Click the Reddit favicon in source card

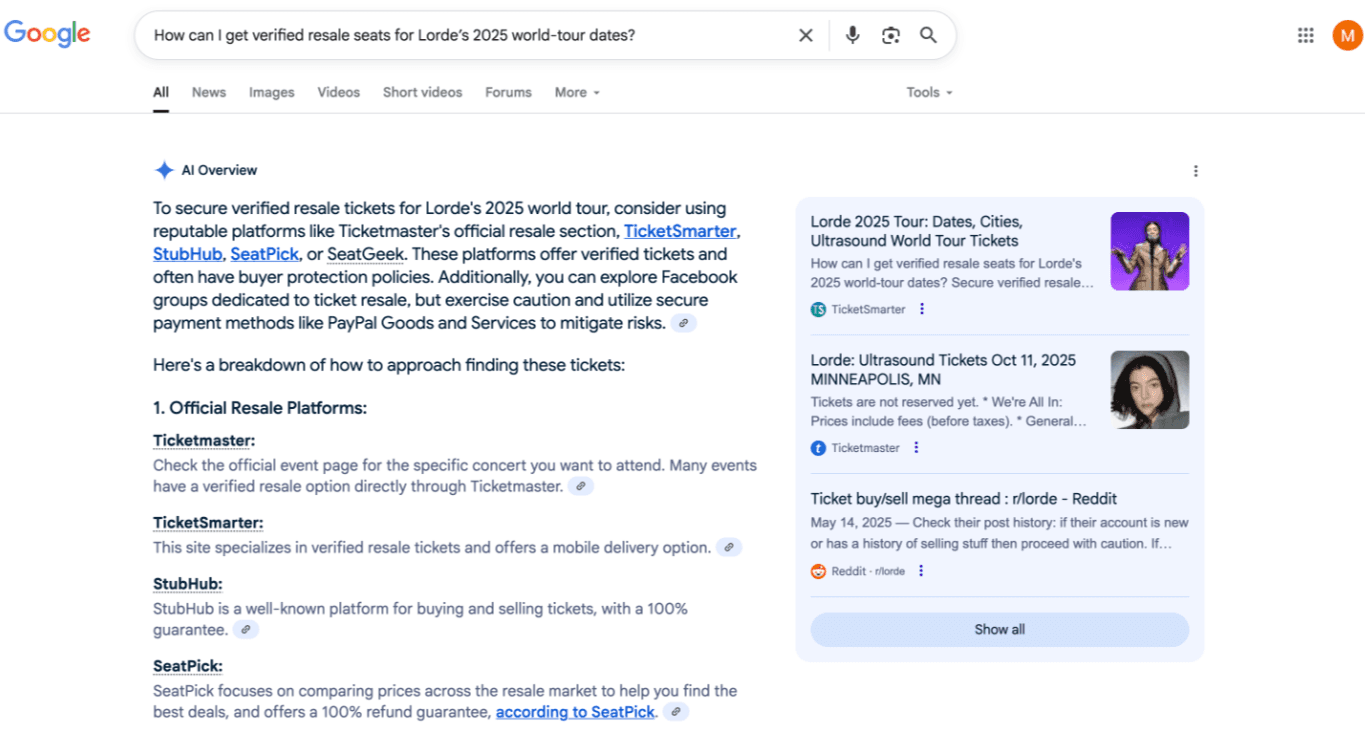coord(818,571)
